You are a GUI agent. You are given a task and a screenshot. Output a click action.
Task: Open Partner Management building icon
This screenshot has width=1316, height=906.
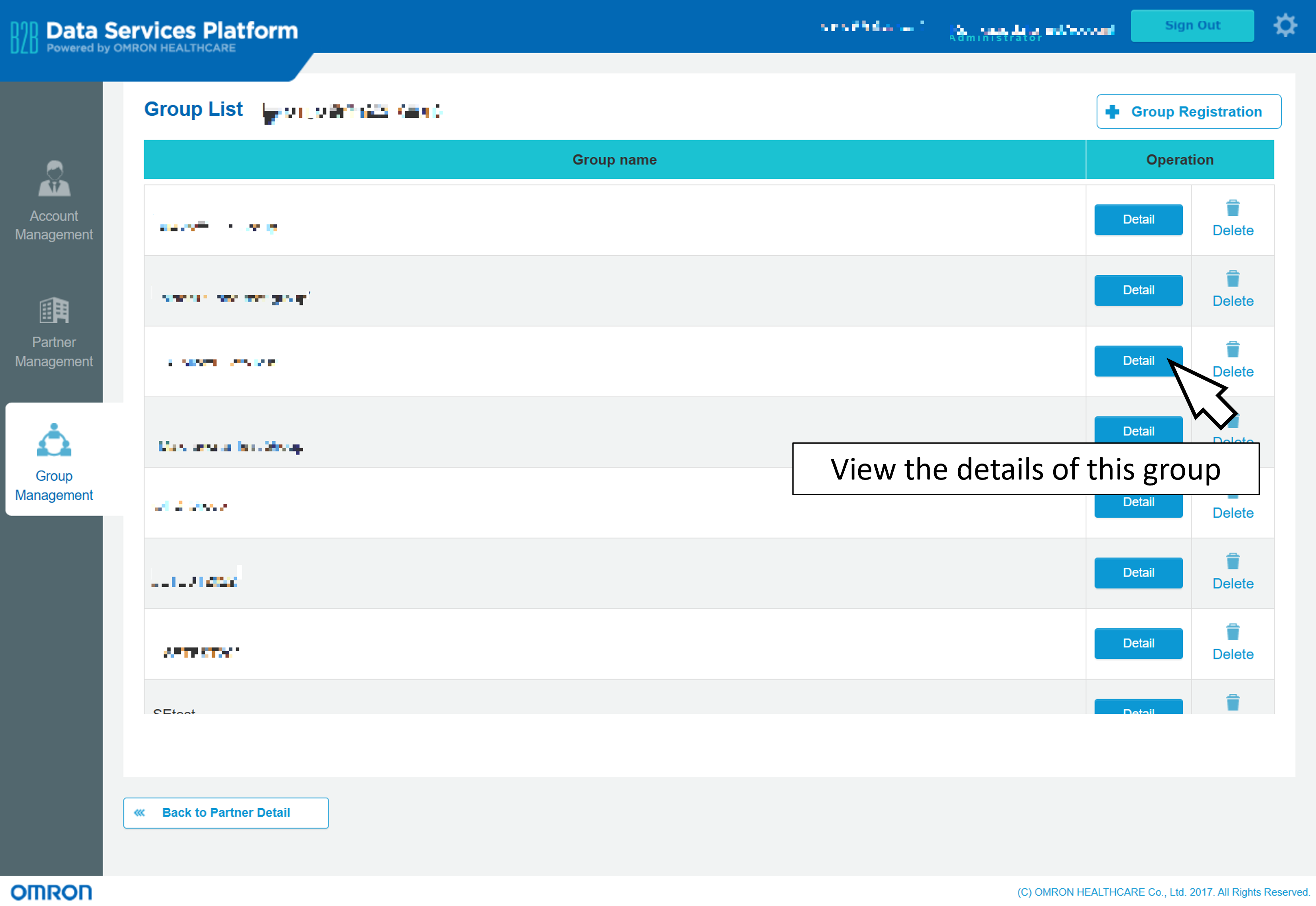coord(54,310)
